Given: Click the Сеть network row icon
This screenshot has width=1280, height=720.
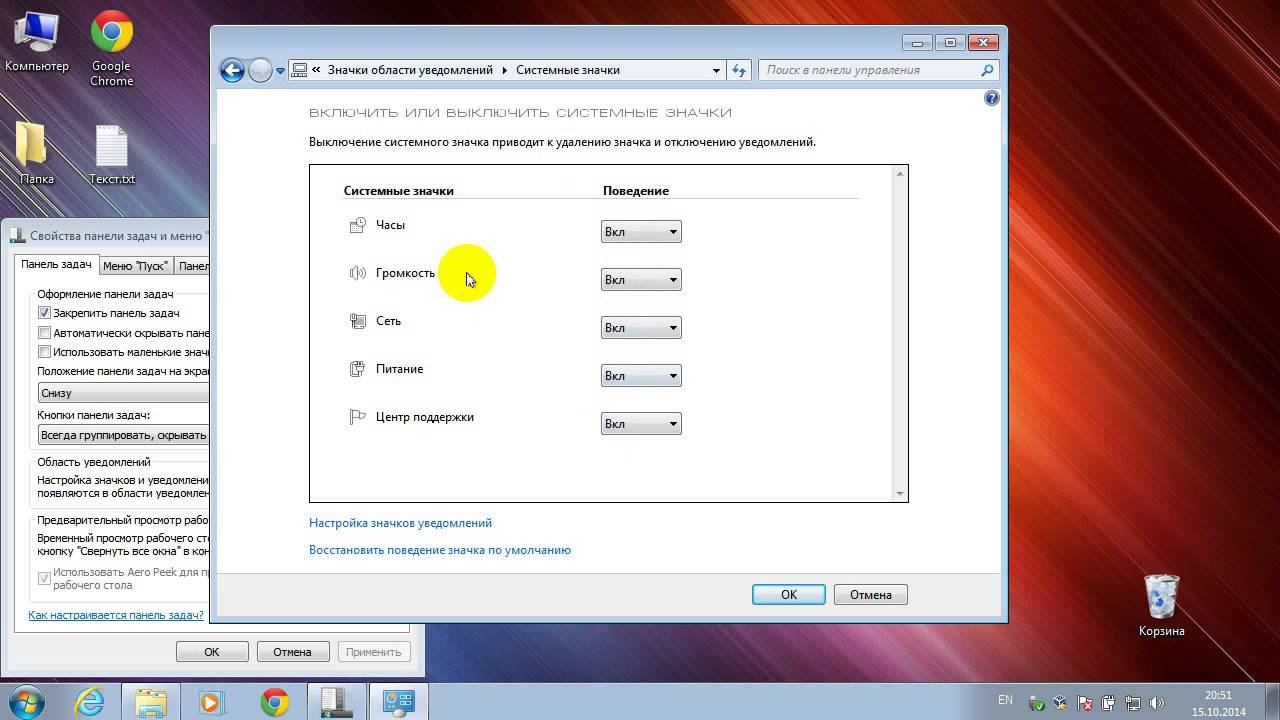Looking at the screenshot, I should (357, 321).
